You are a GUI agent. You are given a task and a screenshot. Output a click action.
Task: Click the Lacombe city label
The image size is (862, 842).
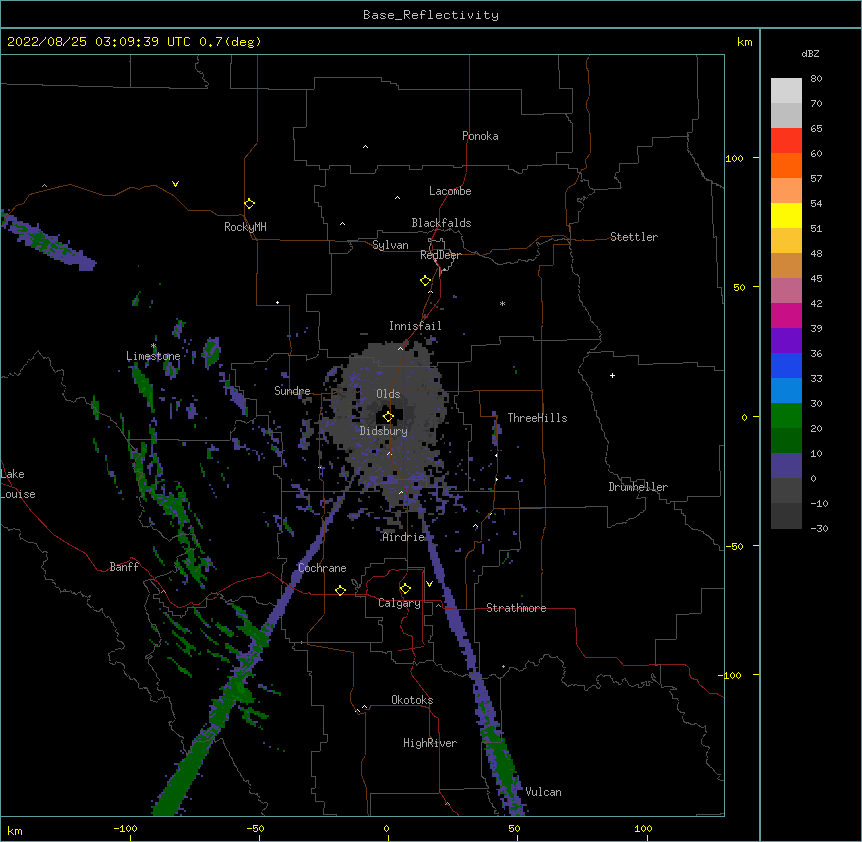(x=450, y=191)
